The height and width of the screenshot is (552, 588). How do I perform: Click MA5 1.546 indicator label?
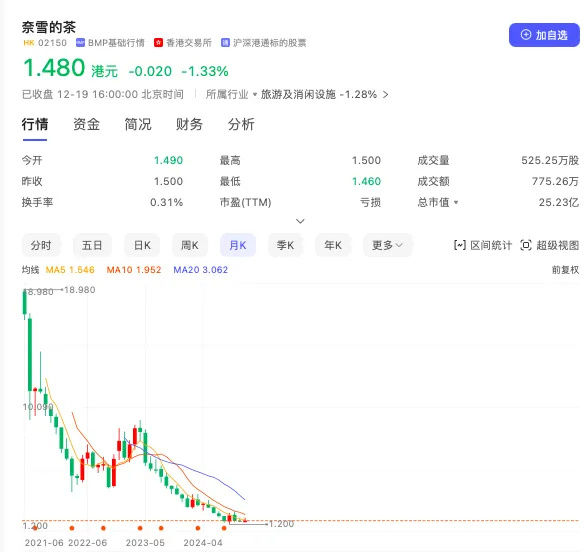[x=70, y=270]
